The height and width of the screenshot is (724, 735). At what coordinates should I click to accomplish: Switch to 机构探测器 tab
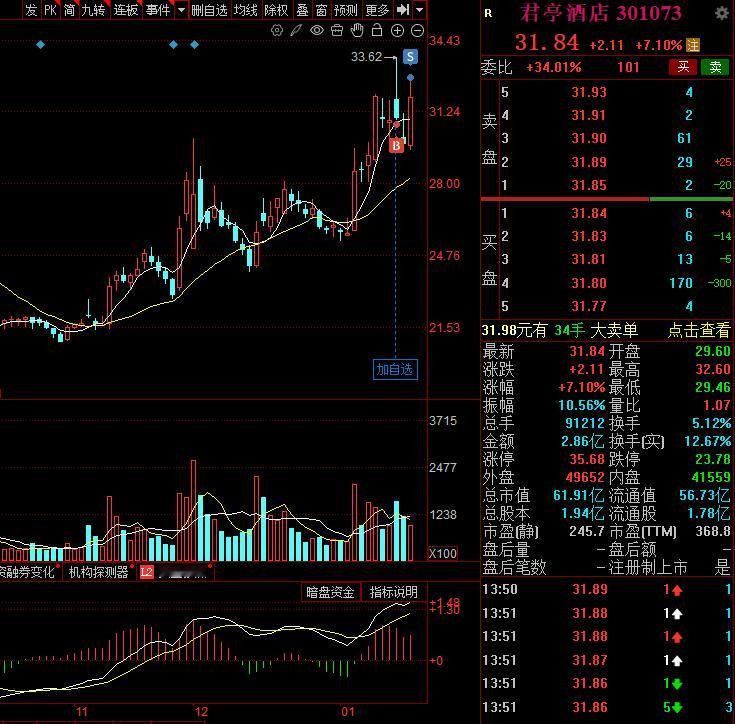(98, 572)
